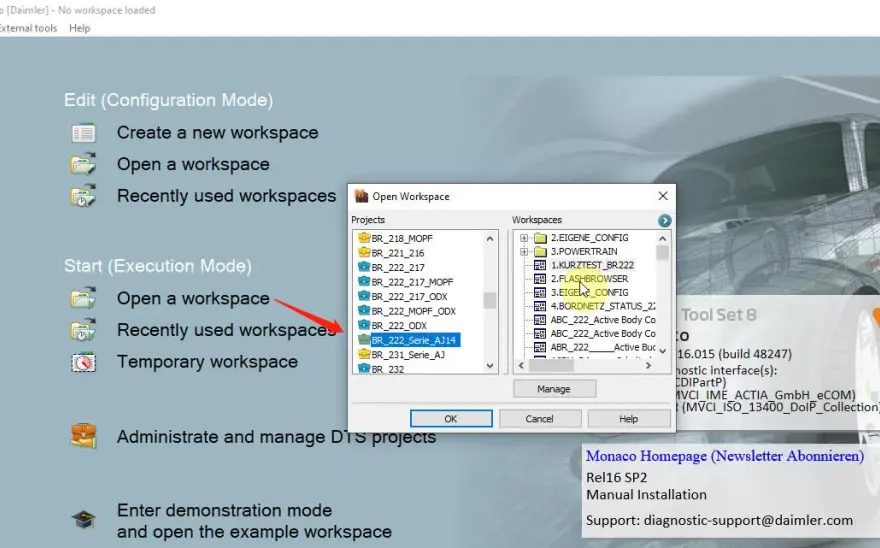The image size is (880, 548).
Task: Click Workspaces horizontal scroll right arrow
Action: [x=648, y=366]
